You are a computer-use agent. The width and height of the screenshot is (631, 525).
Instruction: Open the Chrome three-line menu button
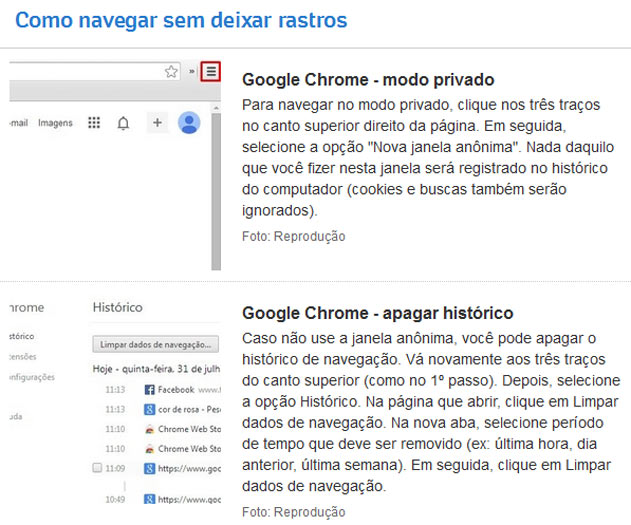211,72
